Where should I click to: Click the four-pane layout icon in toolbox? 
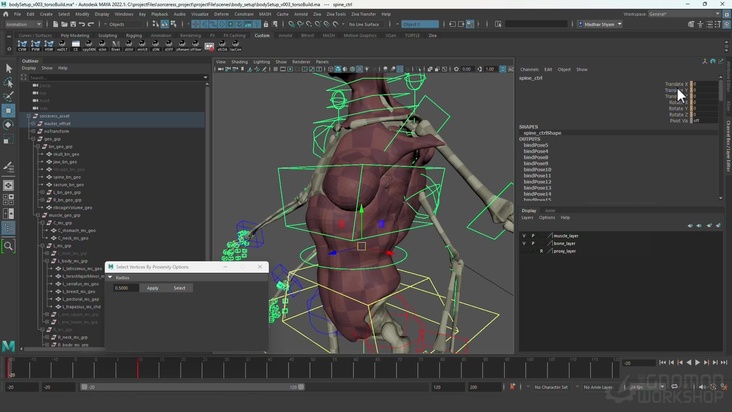coord(8,200)
